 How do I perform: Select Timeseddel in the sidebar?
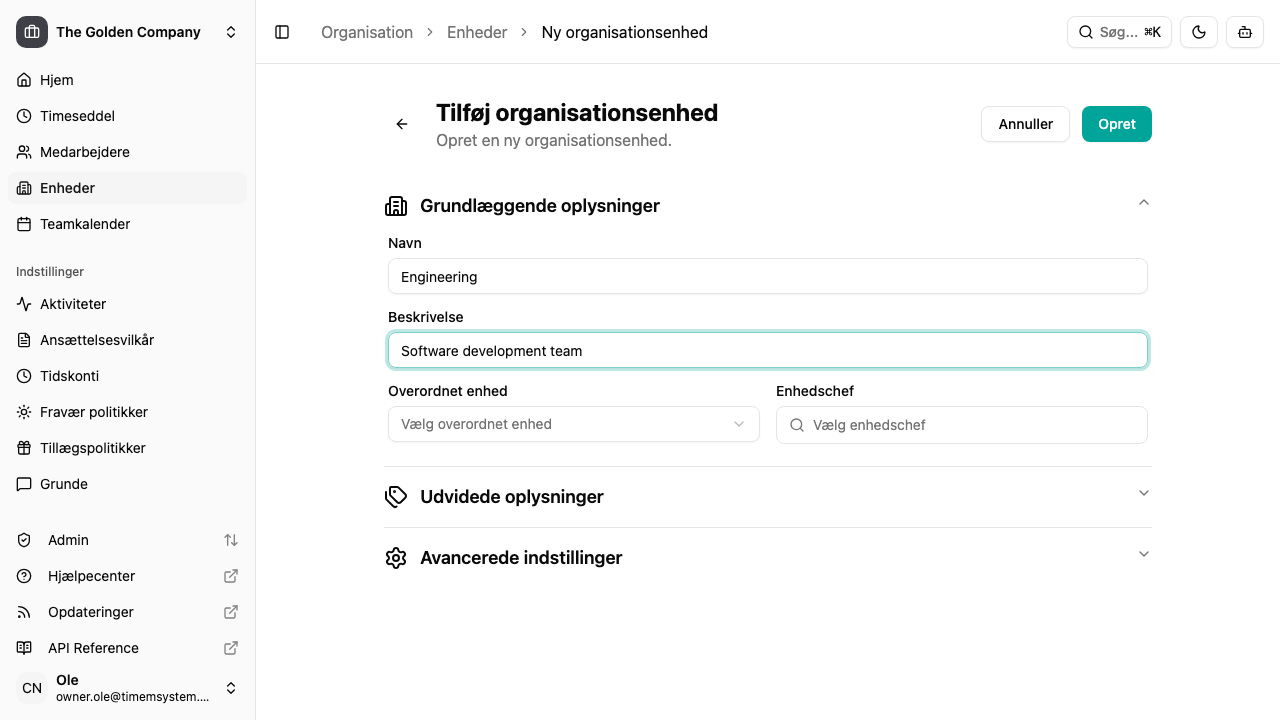pos(77,116)
